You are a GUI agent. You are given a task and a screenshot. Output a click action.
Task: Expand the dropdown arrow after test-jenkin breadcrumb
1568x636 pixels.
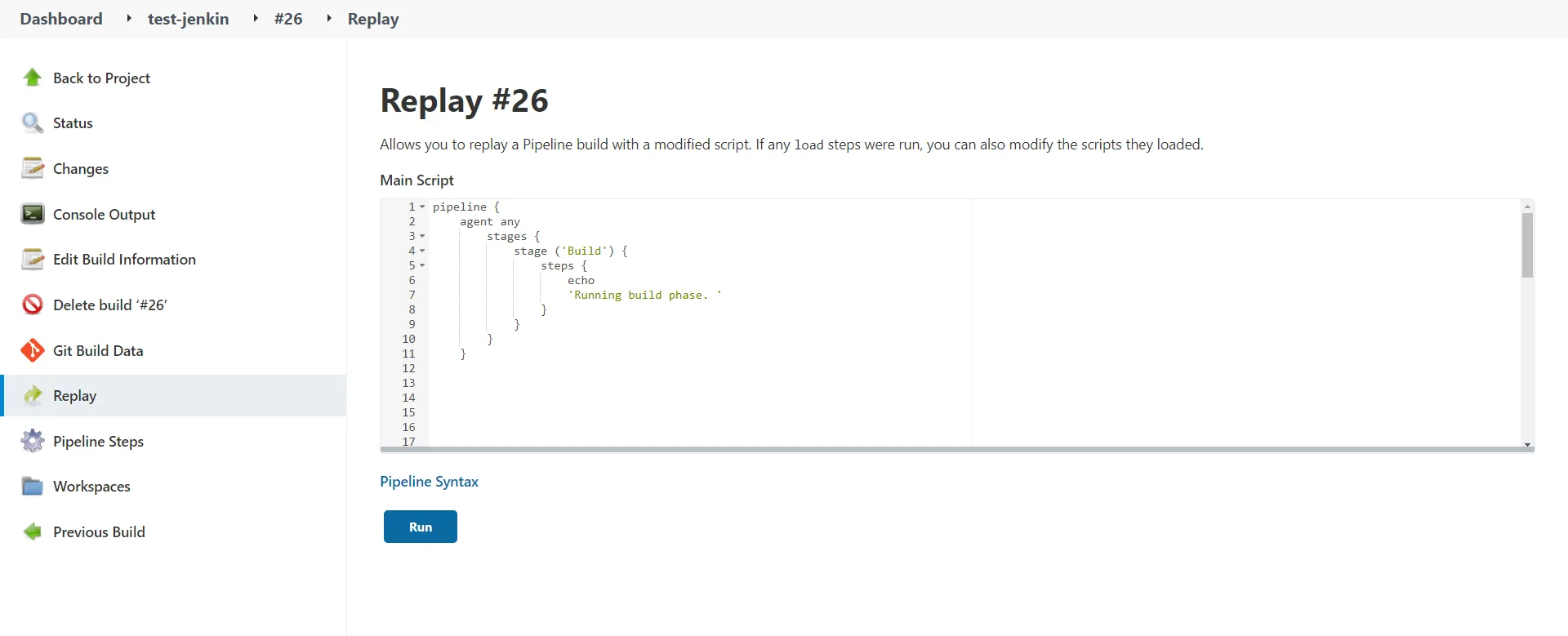(x=256, y=18)
